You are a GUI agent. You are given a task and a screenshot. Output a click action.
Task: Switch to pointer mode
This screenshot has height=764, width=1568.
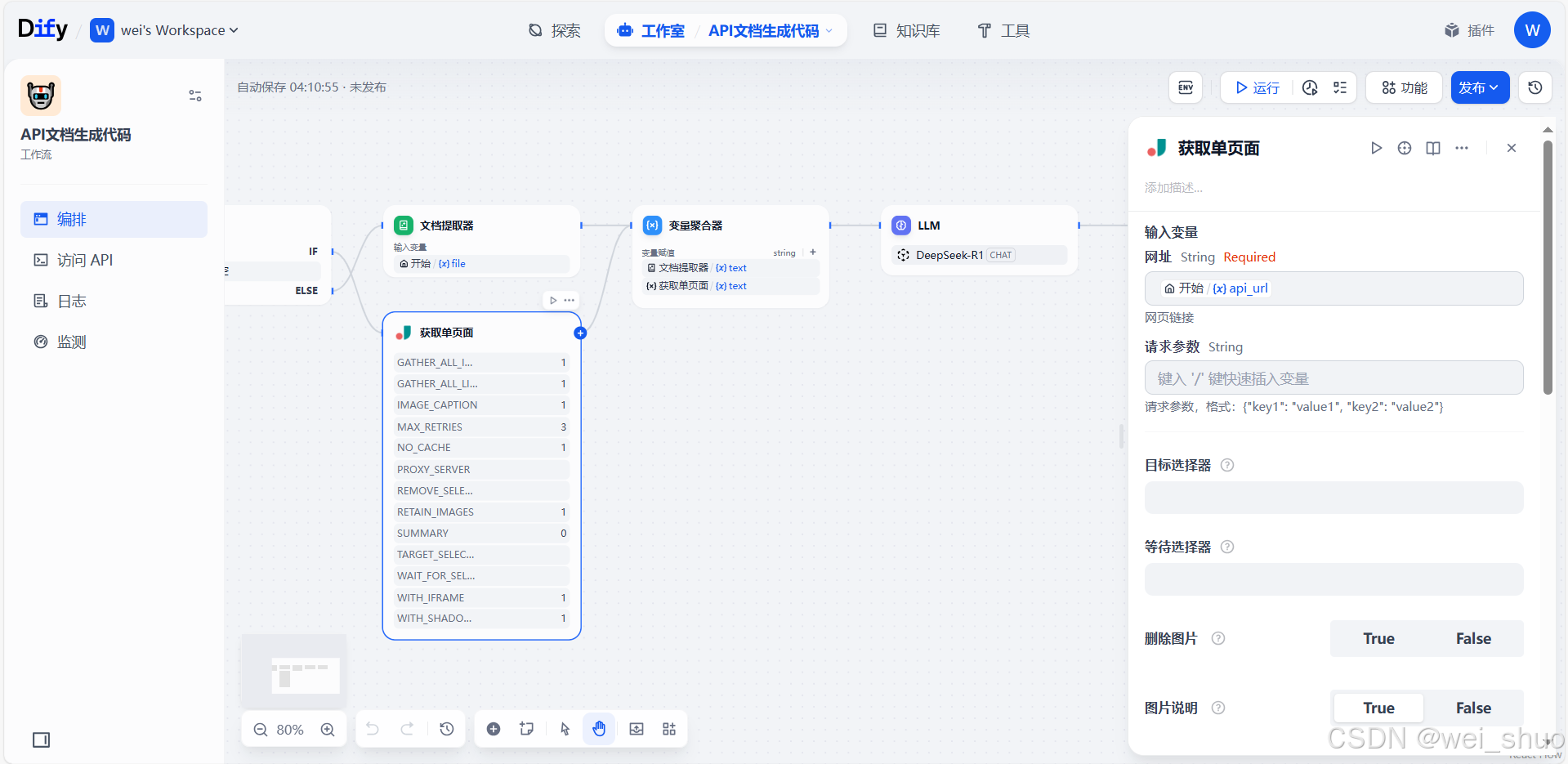click(565, 729)
